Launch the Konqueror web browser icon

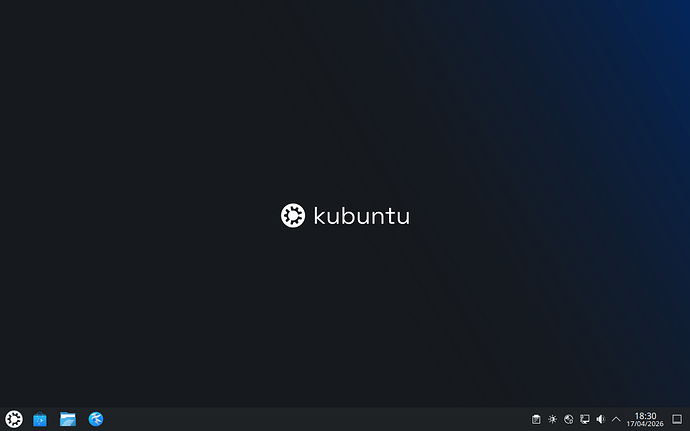[x=96, y=419]
